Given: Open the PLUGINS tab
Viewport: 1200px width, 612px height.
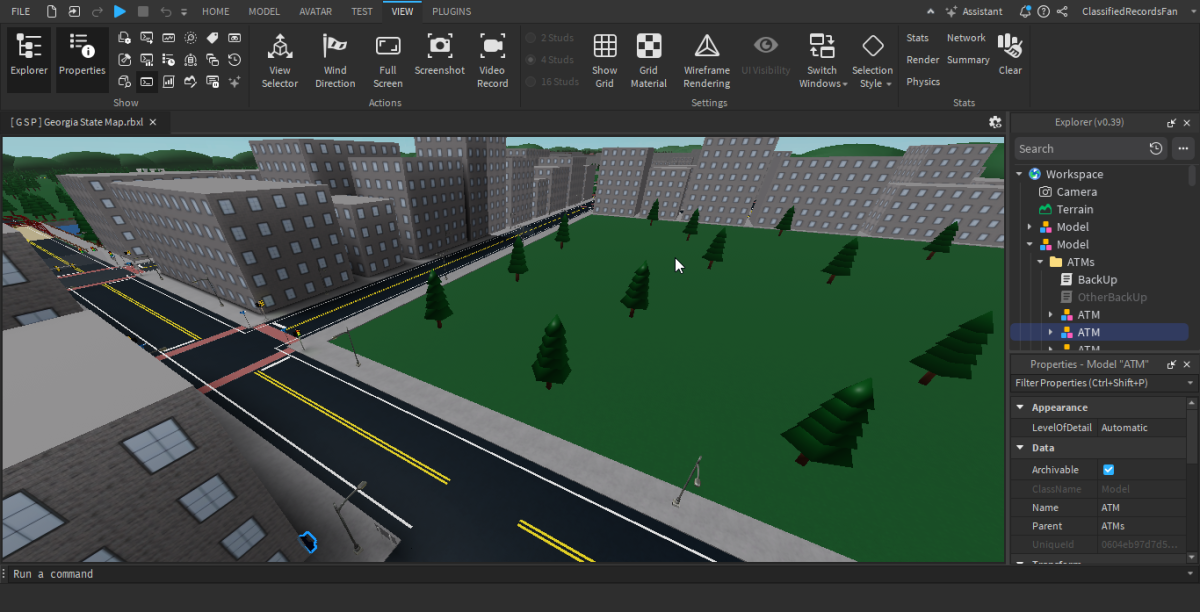Looking at the screenshot, I should (x=452, y=11).
